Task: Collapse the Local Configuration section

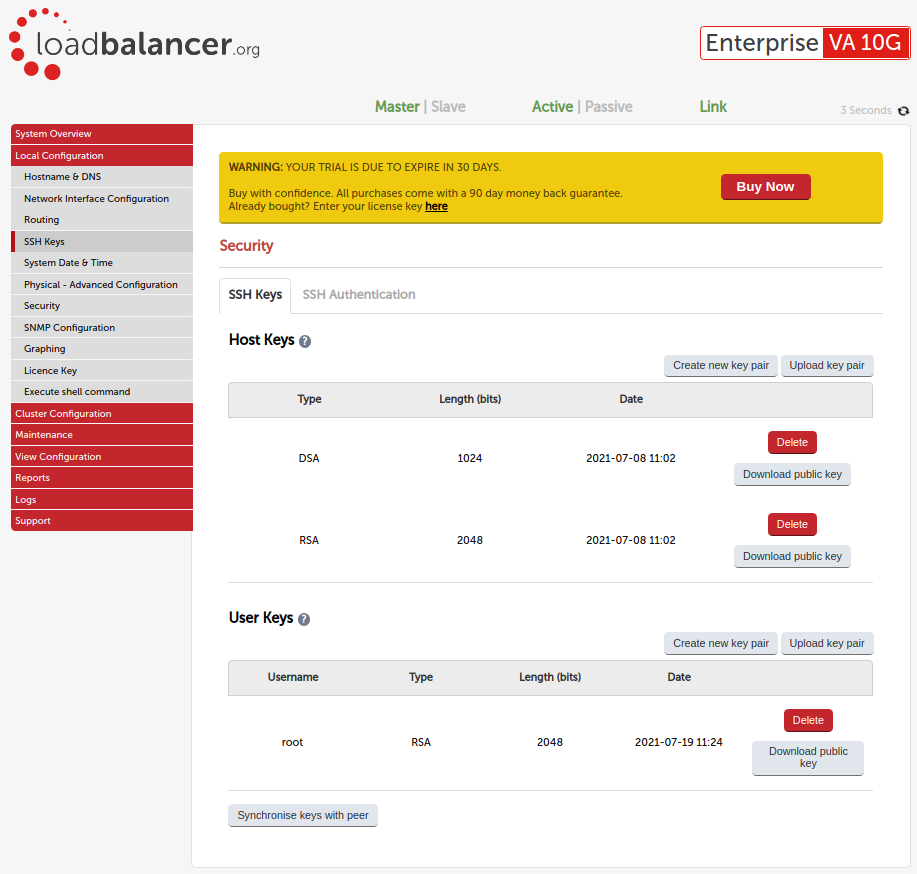Action: [x=101, y=156]
